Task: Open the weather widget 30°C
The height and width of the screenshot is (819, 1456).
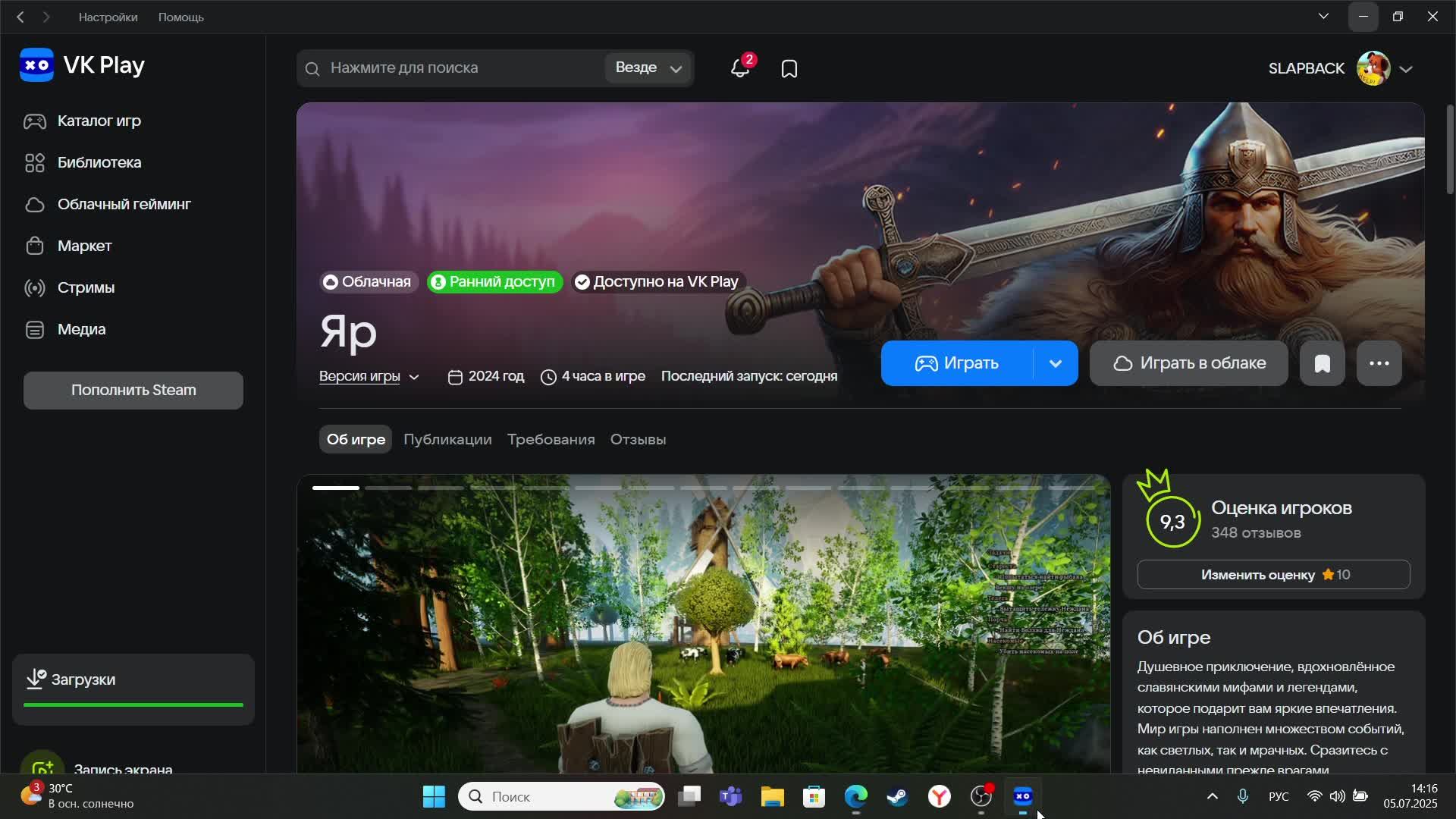Action: [77, 796]
